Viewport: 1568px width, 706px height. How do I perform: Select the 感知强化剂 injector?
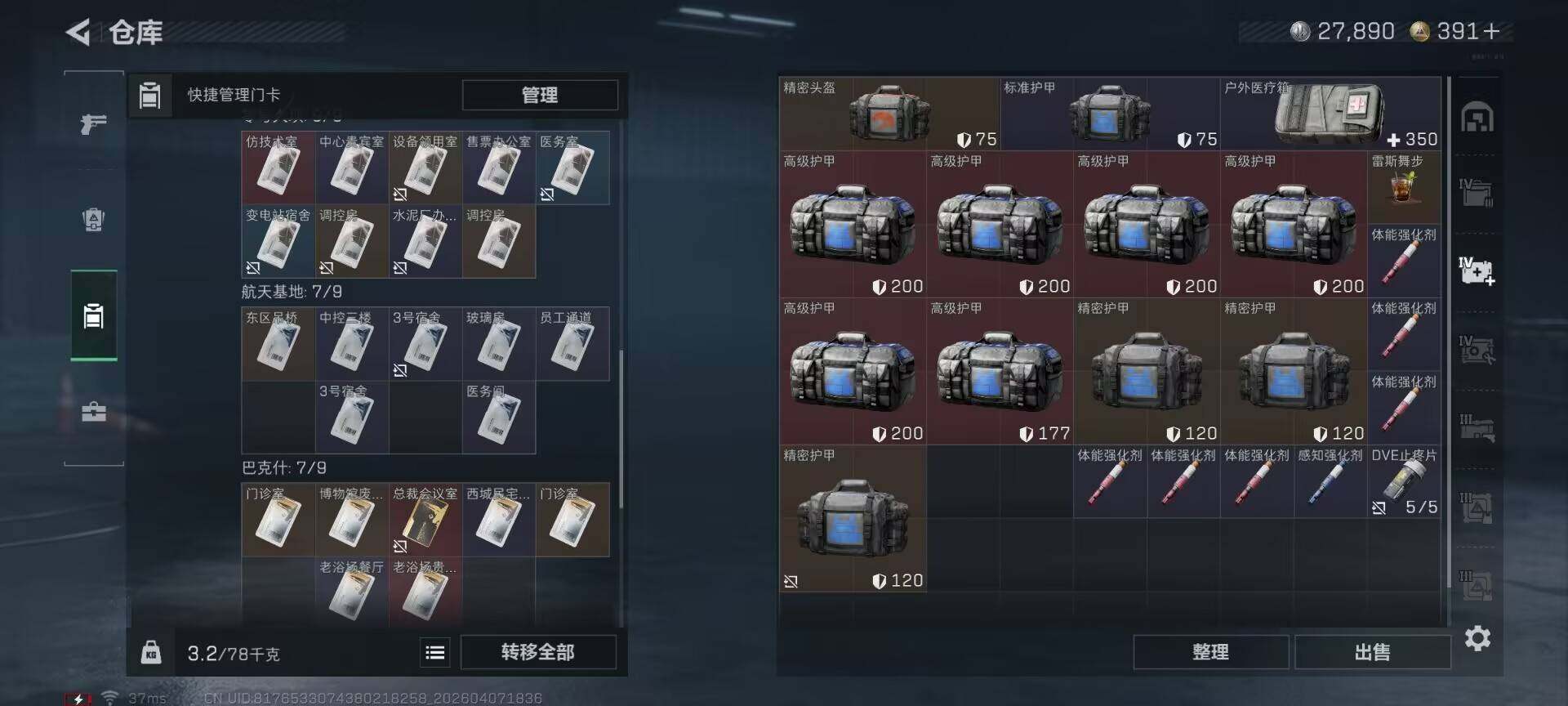(1330, 481)
